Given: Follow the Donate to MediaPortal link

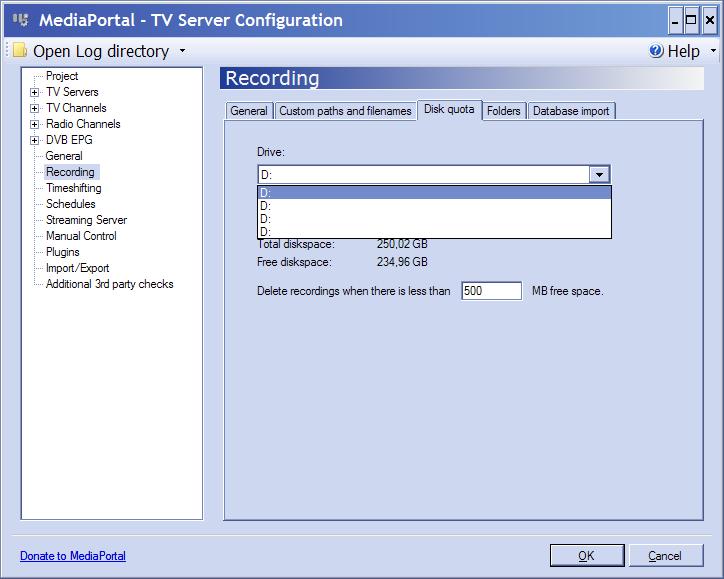Looking at the screenshot, I should (73, 556).
